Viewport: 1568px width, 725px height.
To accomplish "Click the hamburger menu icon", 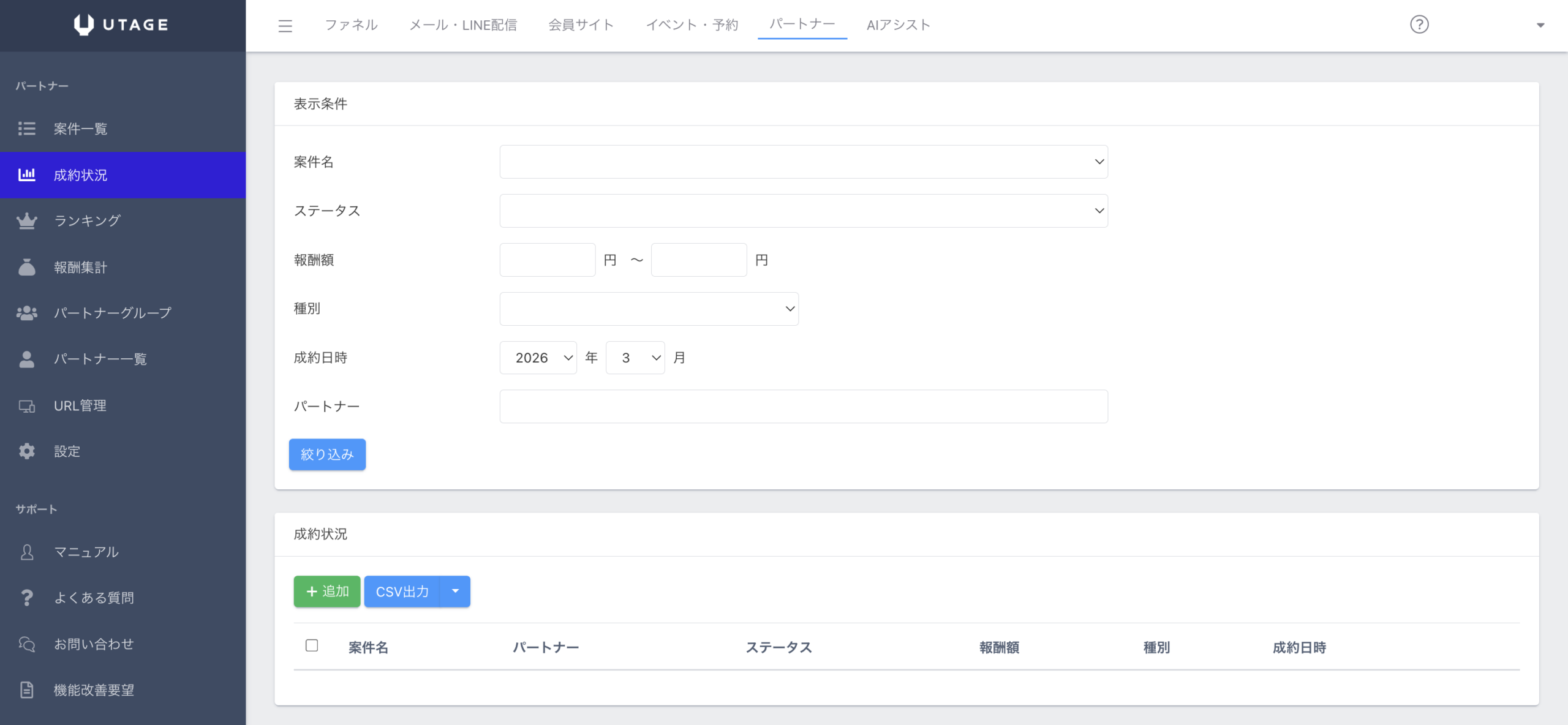I will (285, 26).
